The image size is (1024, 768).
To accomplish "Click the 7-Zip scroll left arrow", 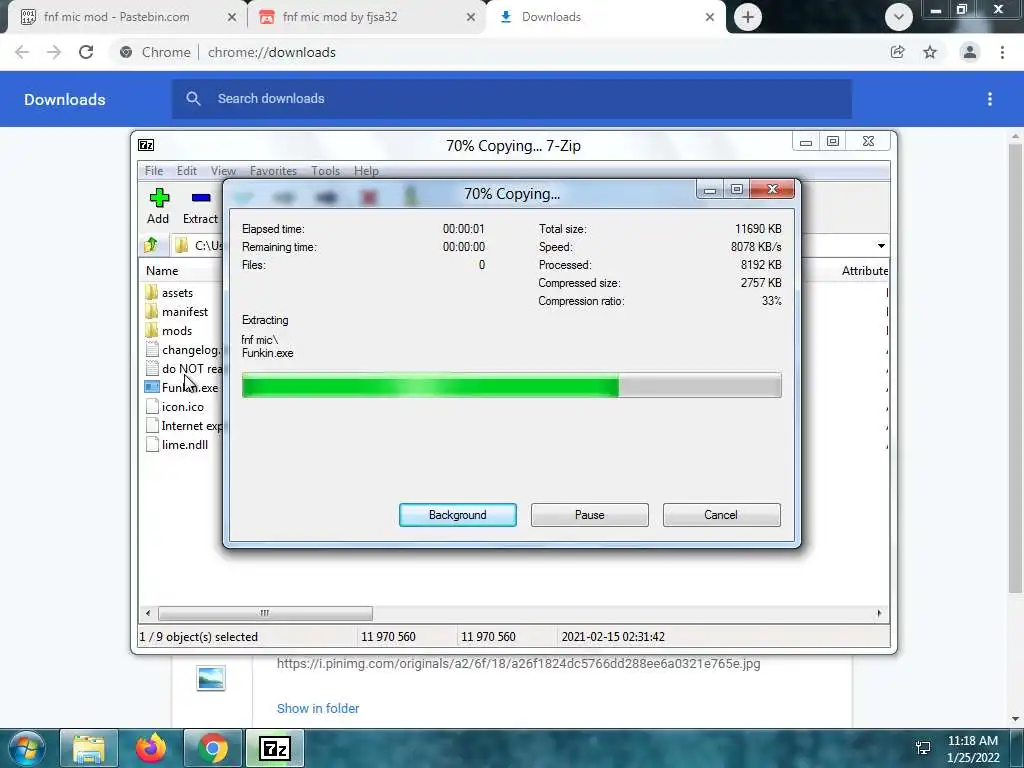I will click(x=148, y=613).
